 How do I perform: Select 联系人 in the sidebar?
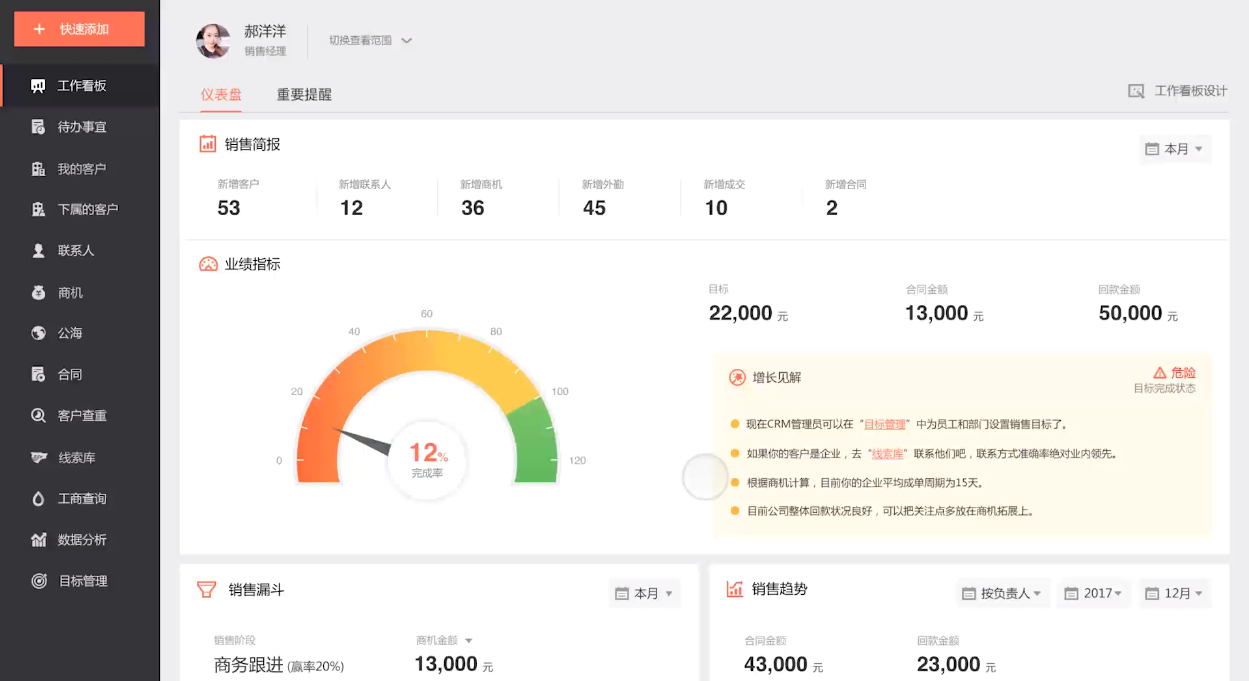tap(80, 251)
